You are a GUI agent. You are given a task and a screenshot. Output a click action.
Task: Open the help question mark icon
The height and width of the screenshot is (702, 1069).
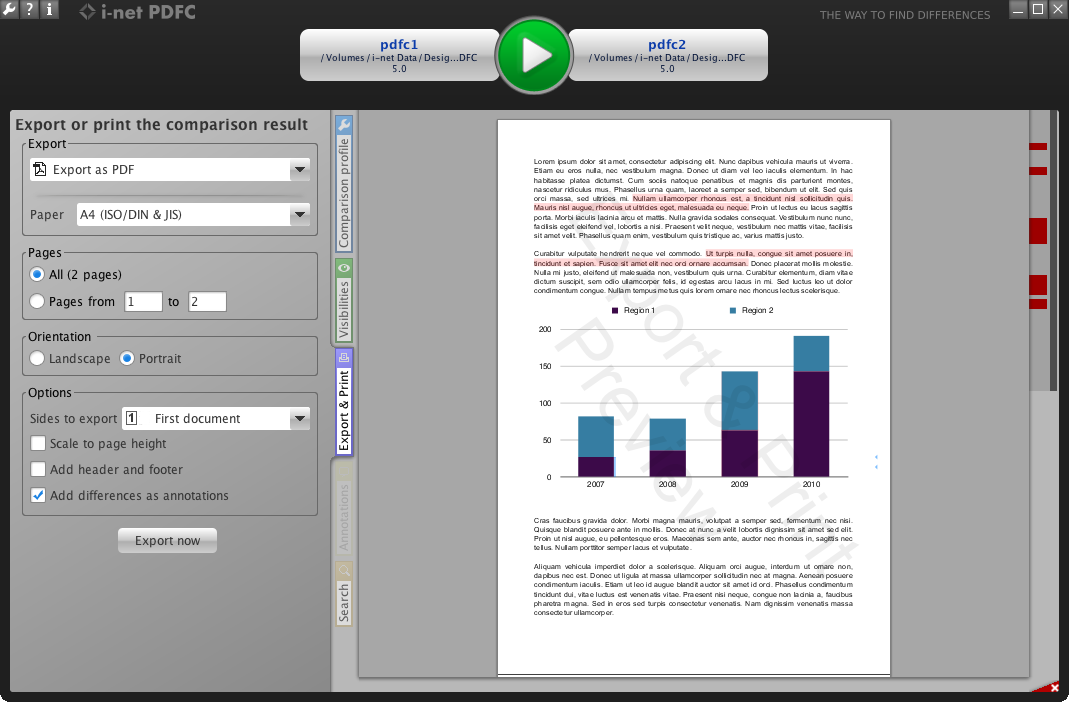[x=29, y=9]
